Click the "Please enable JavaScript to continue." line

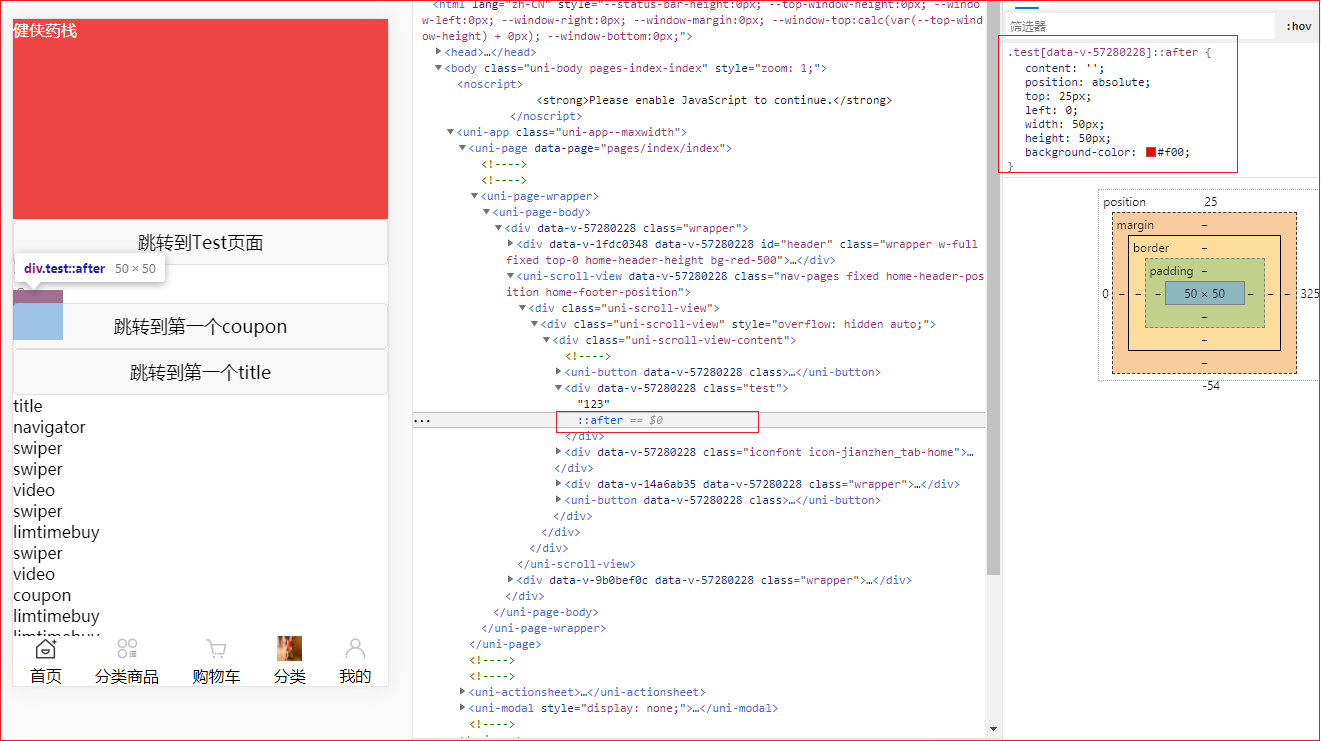coord(714,100)
